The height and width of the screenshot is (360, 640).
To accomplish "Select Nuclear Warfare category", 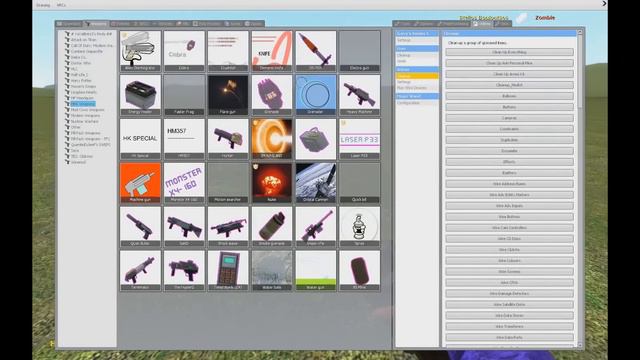I will click(84, 121).
